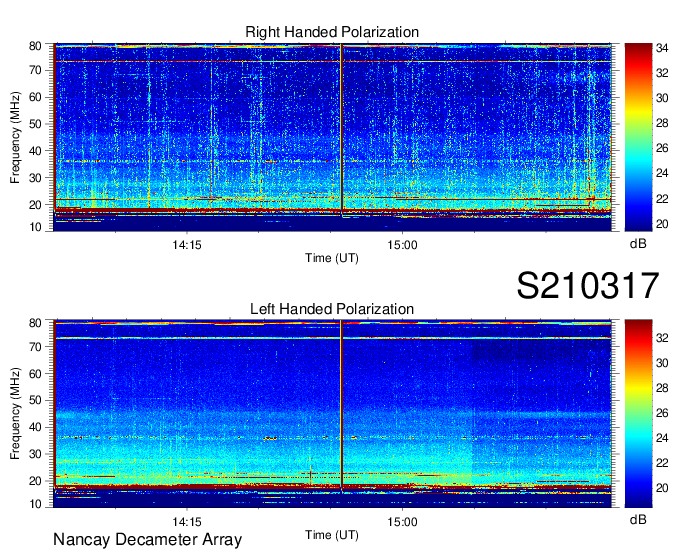Image resolution: width=680 pixels, height=552 pixels.
Task: Click the 26 value on top color bar
Action: 662,148
